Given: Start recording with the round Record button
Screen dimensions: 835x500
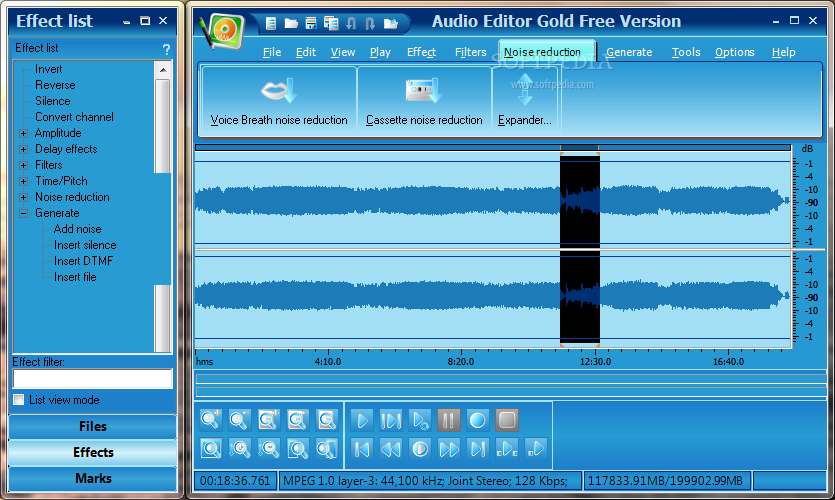Looking at the screenshot, I should point(478,421).
